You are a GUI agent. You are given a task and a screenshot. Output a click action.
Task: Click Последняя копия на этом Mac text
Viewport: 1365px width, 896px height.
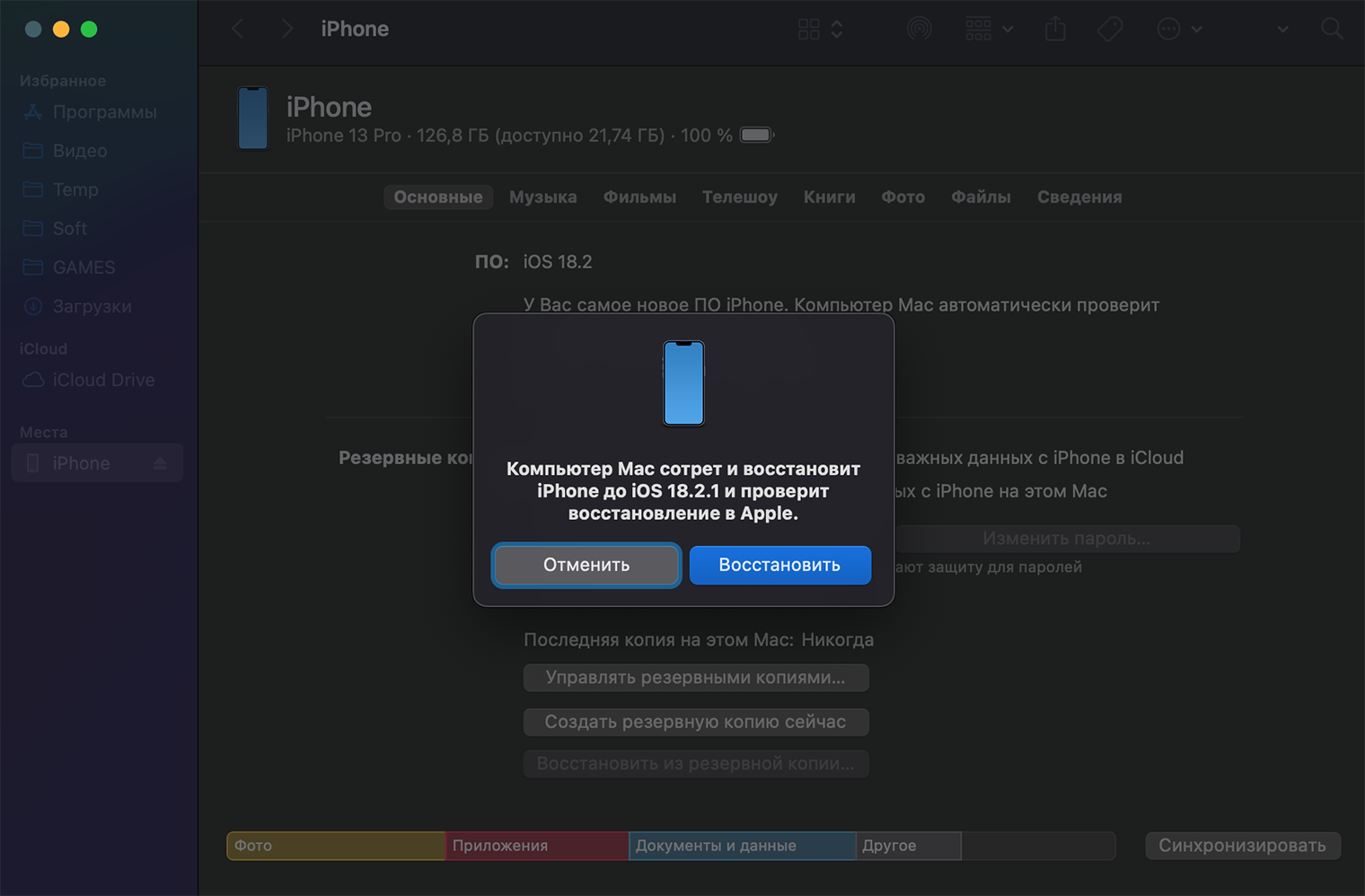(x=658, y=640)
